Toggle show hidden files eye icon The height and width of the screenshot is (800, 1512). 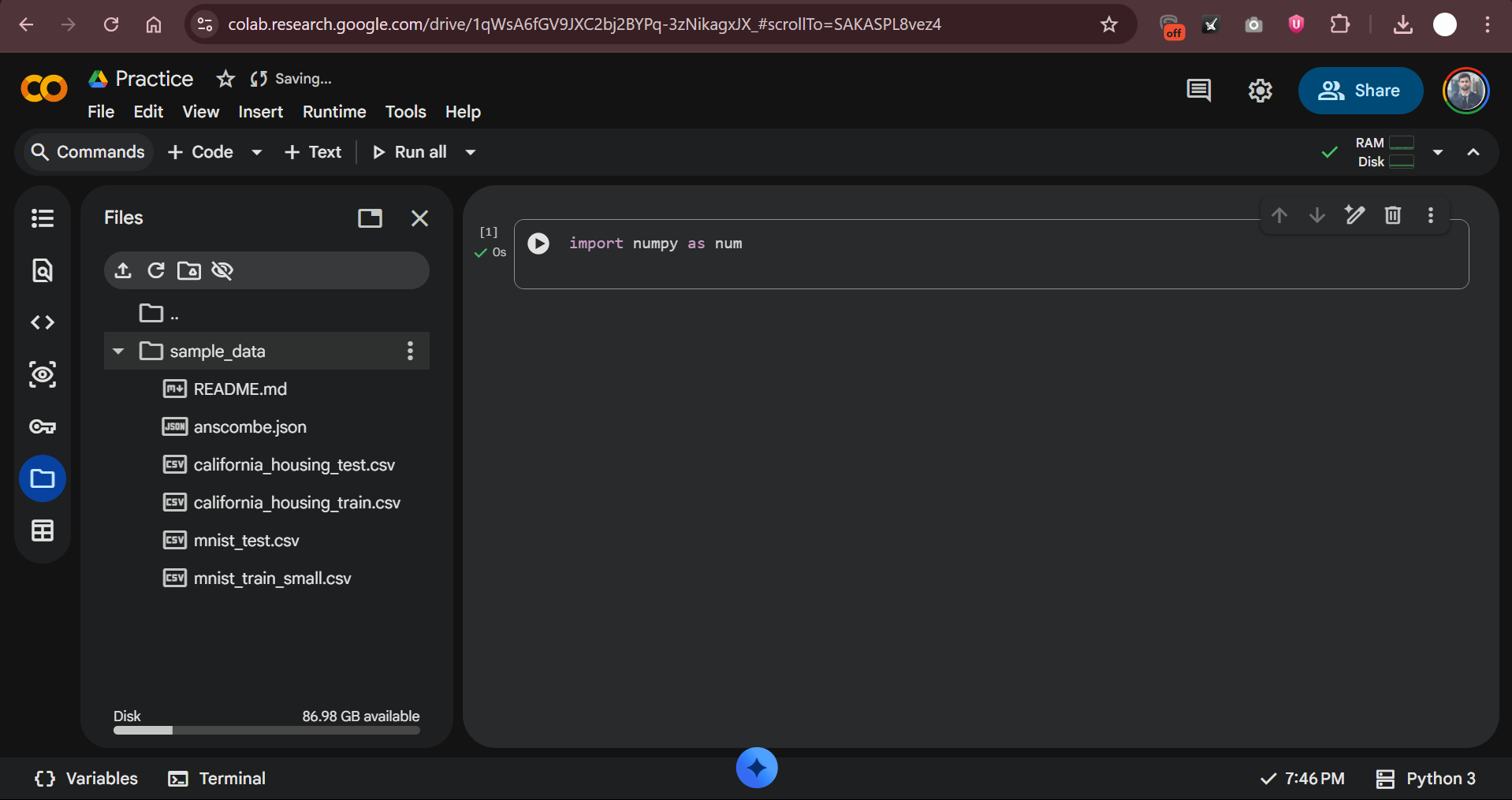pyautogui.click(x=223, y=270)
